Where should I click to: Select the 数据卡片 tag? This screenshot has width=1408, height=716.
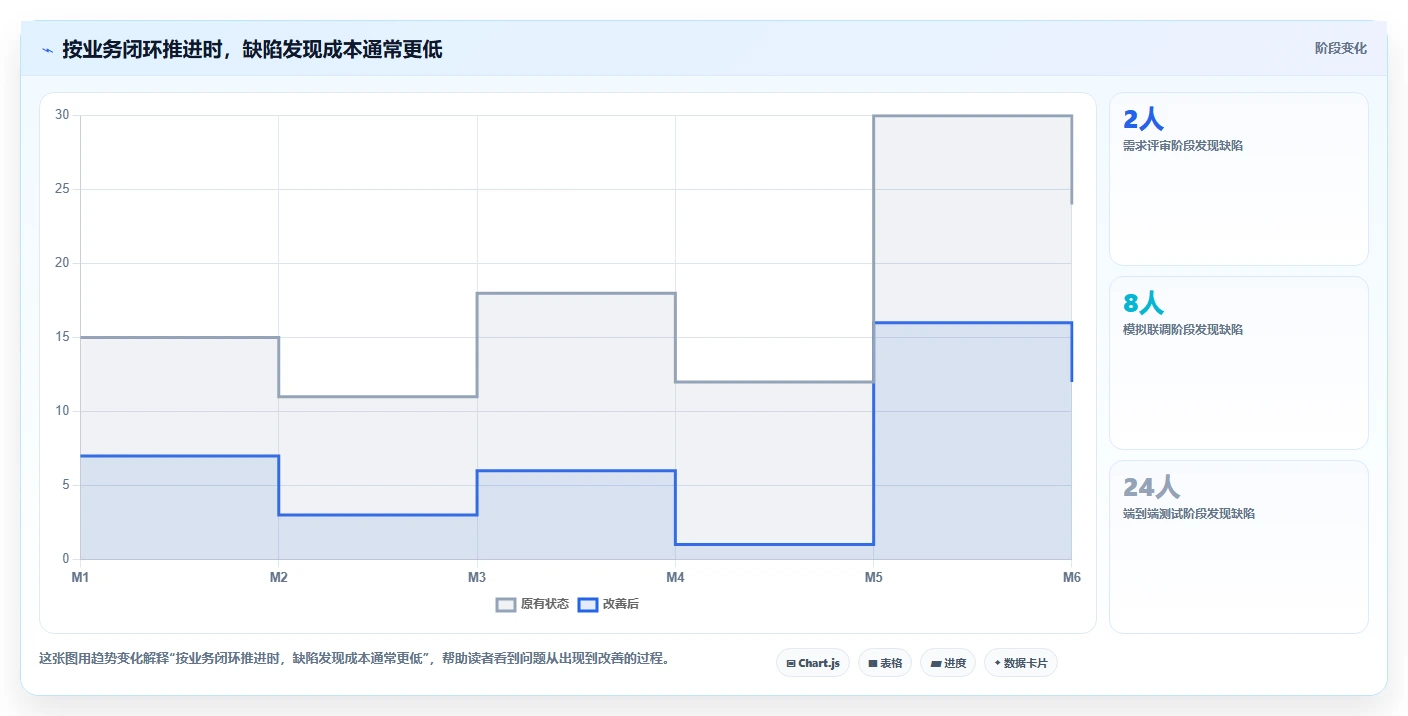point(1021,663)
